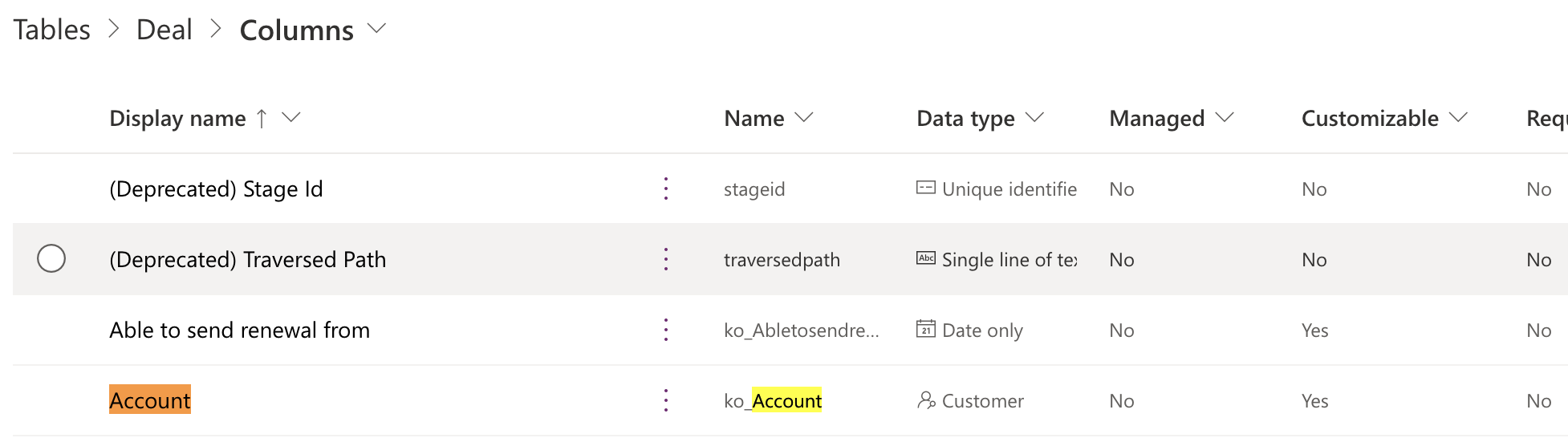Open the Data type column dropdown
This screenshot has height=438, width=1568.
[1035, 118]
